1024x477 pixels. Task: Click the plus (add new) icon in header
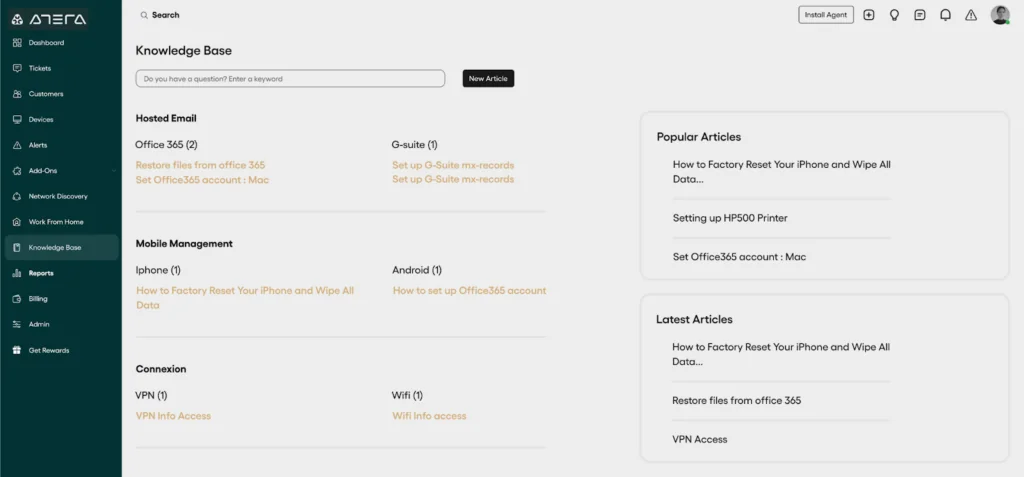[868, 15]
